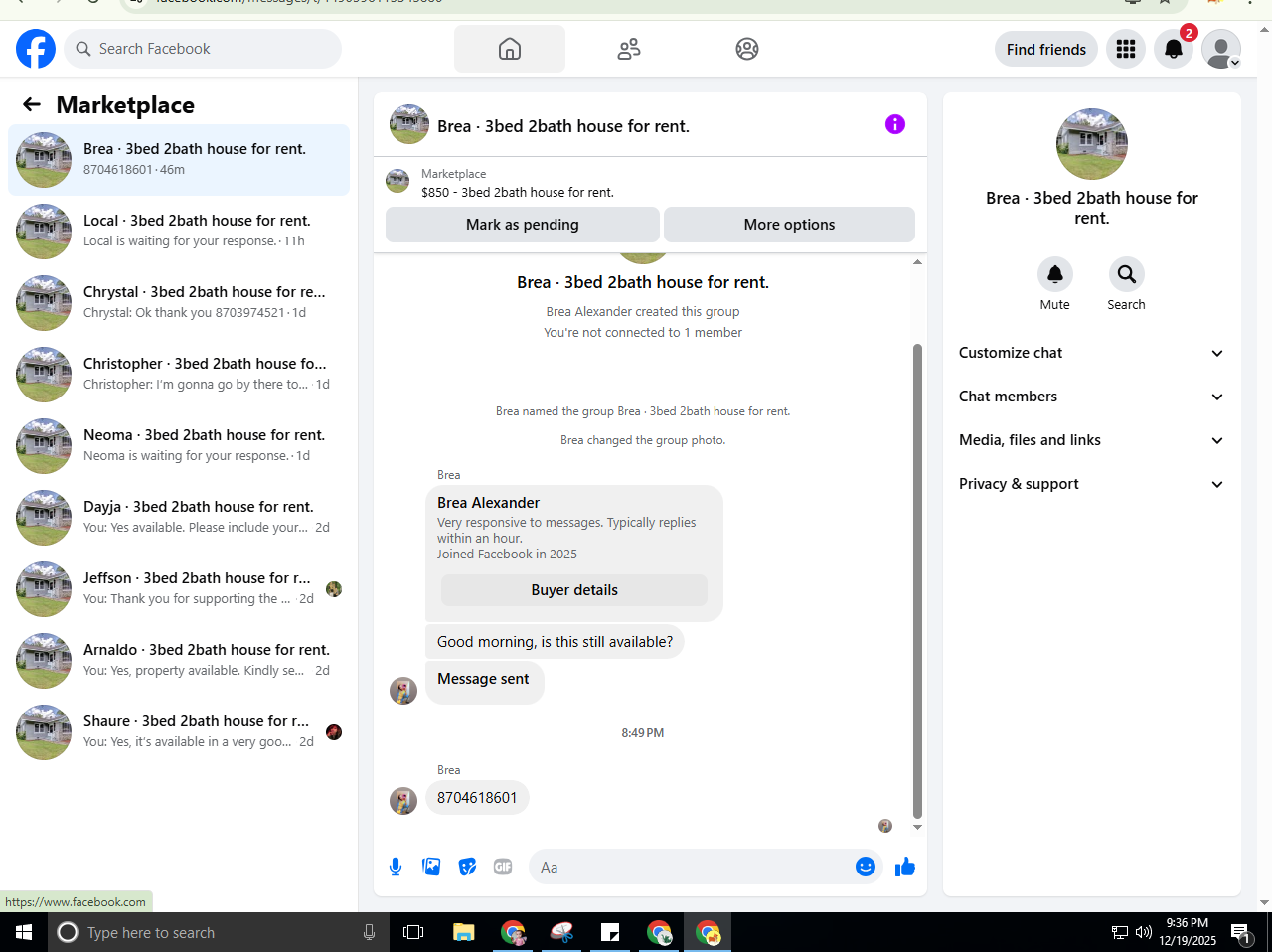Open Chrystal conversation
The height and width of the screenshot is (952, 1272).
point(179,303)
